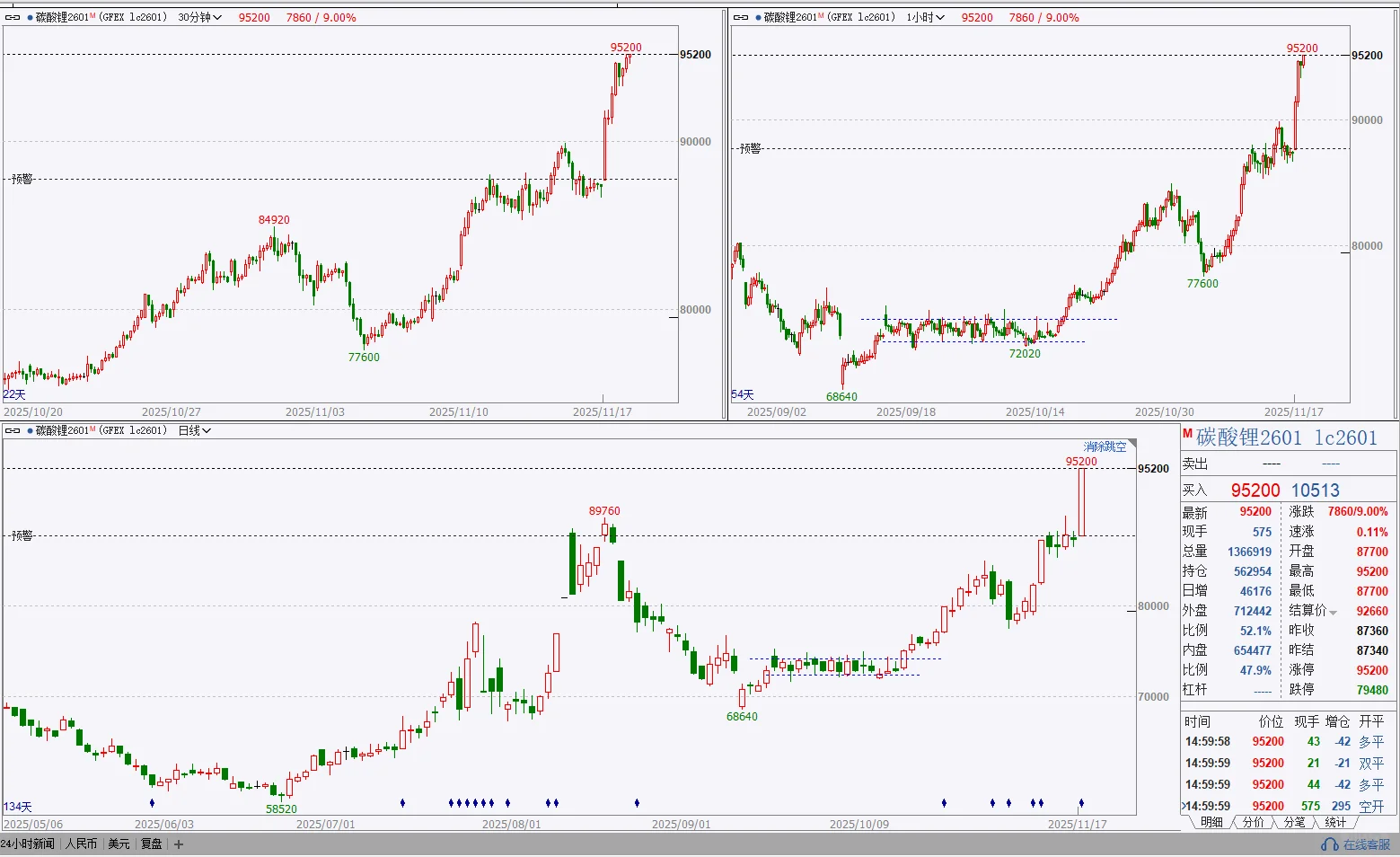
Task: Switch to the 统计 tab
Action: tap(1335, 822)
